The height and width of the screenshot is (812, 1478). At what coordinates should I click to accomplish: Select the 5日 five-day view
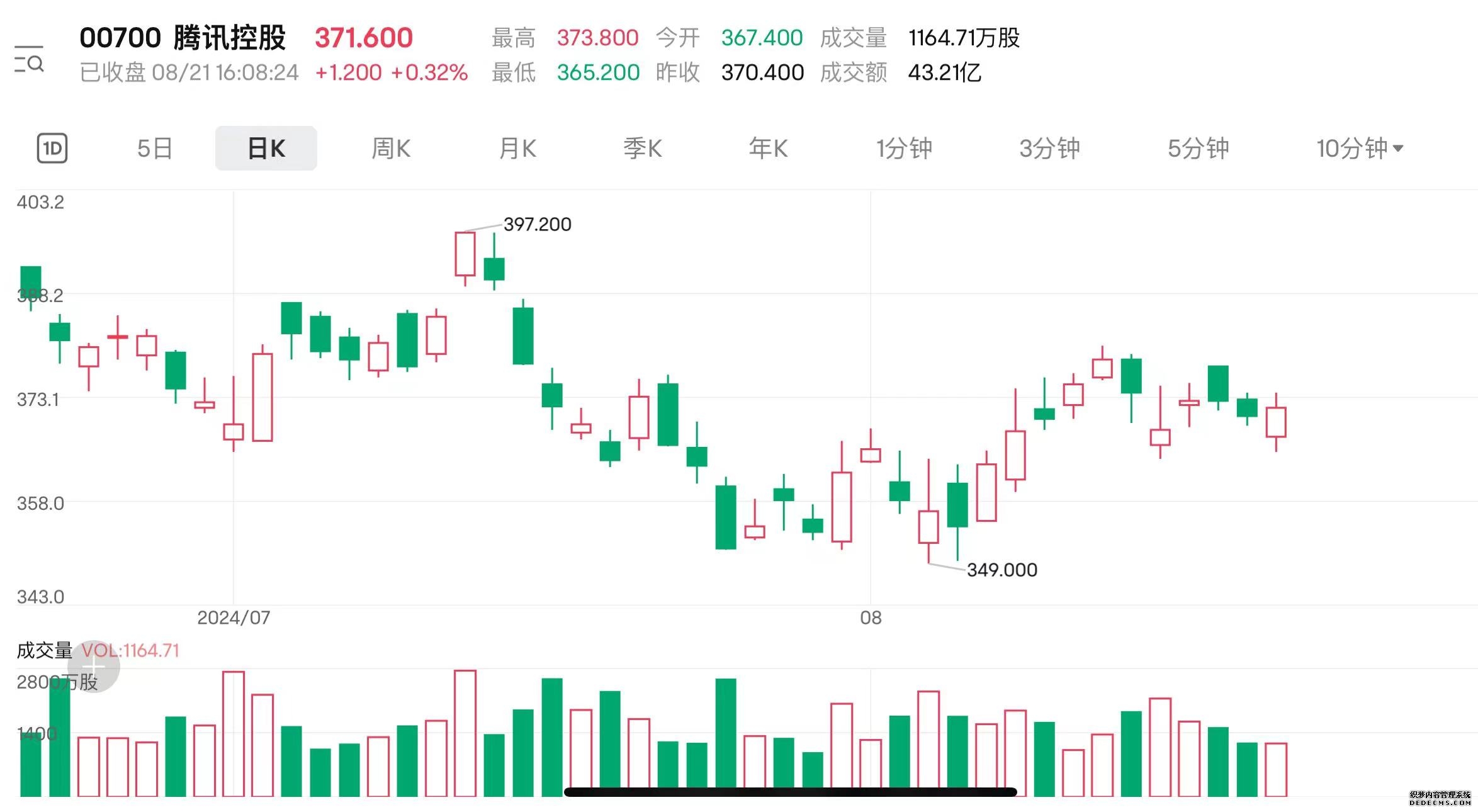[x=153, y=147]
